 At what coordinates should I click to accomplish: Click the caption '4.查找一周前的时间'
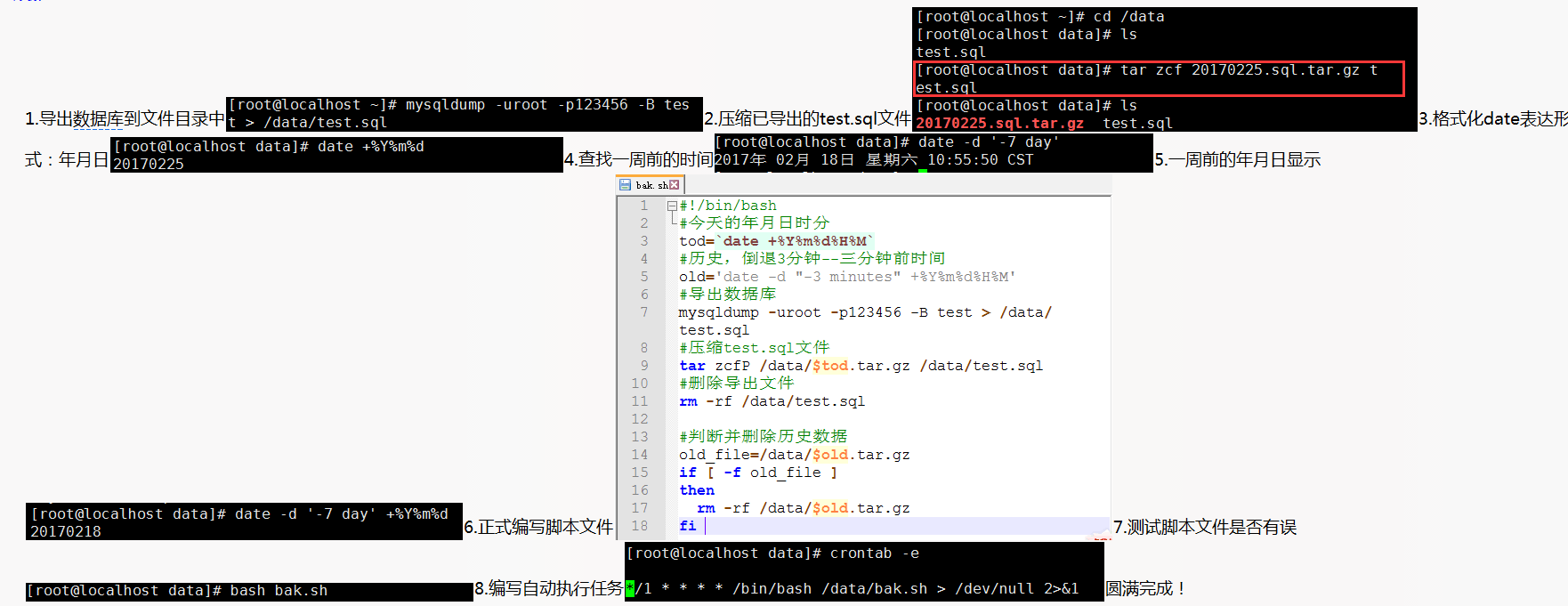(x=639, y=160)
